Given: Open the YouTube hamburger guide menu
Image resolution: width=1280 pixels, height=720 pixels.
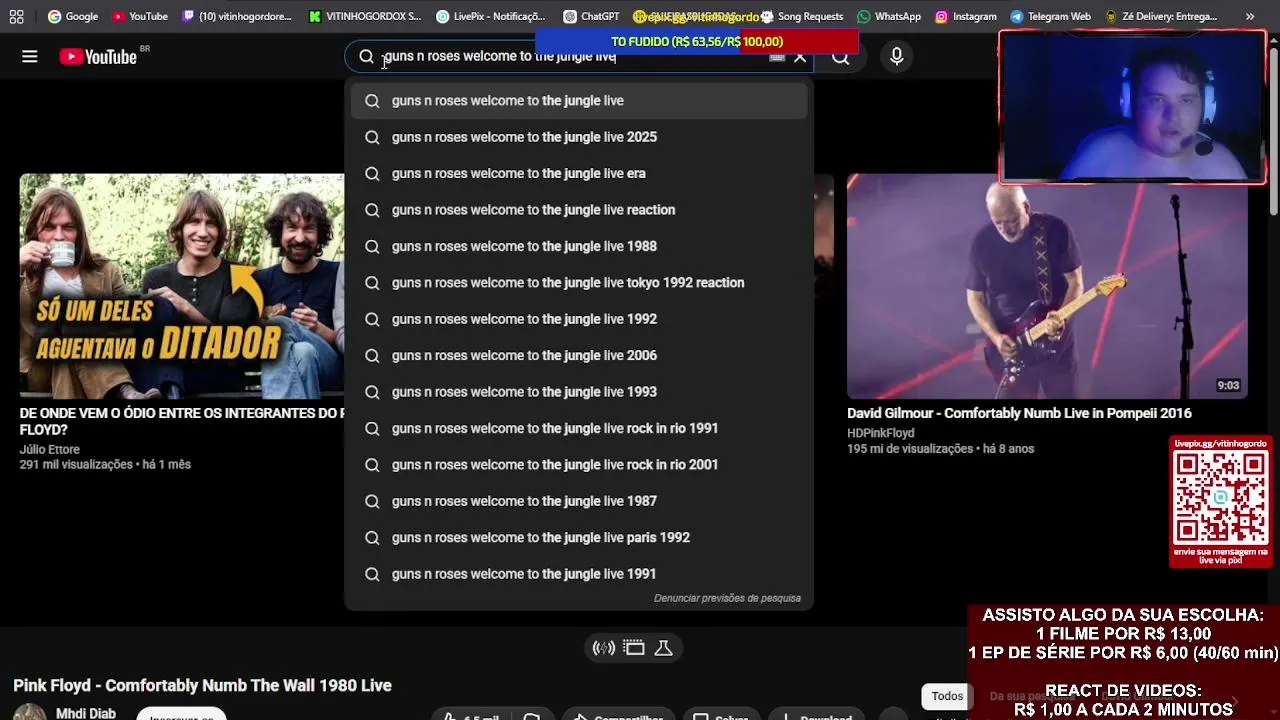Looking at the screenshot, I should click(x=30, y=57).
